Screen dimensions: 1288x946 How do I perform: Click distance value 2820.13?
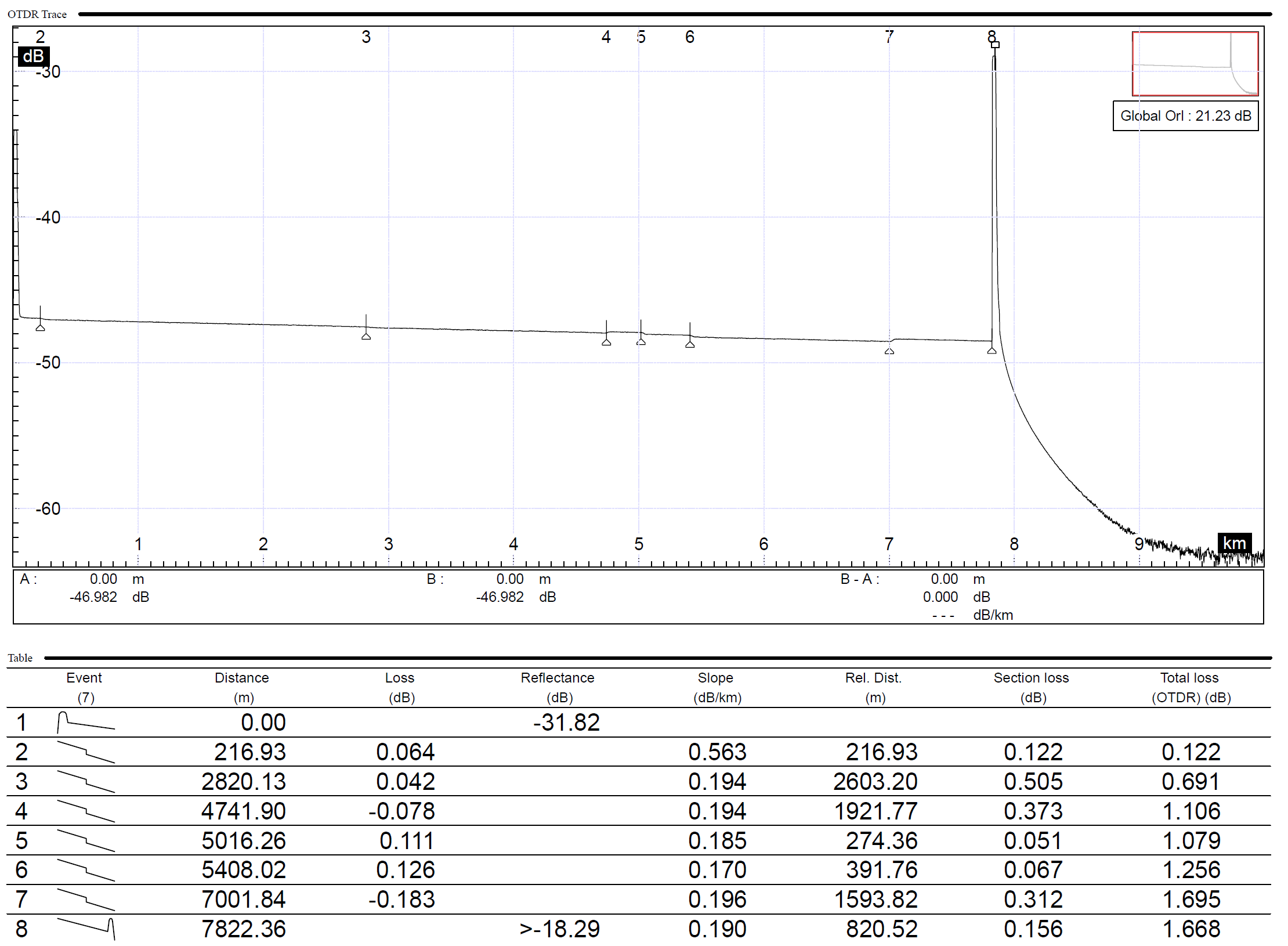click(x=244, y=782)
